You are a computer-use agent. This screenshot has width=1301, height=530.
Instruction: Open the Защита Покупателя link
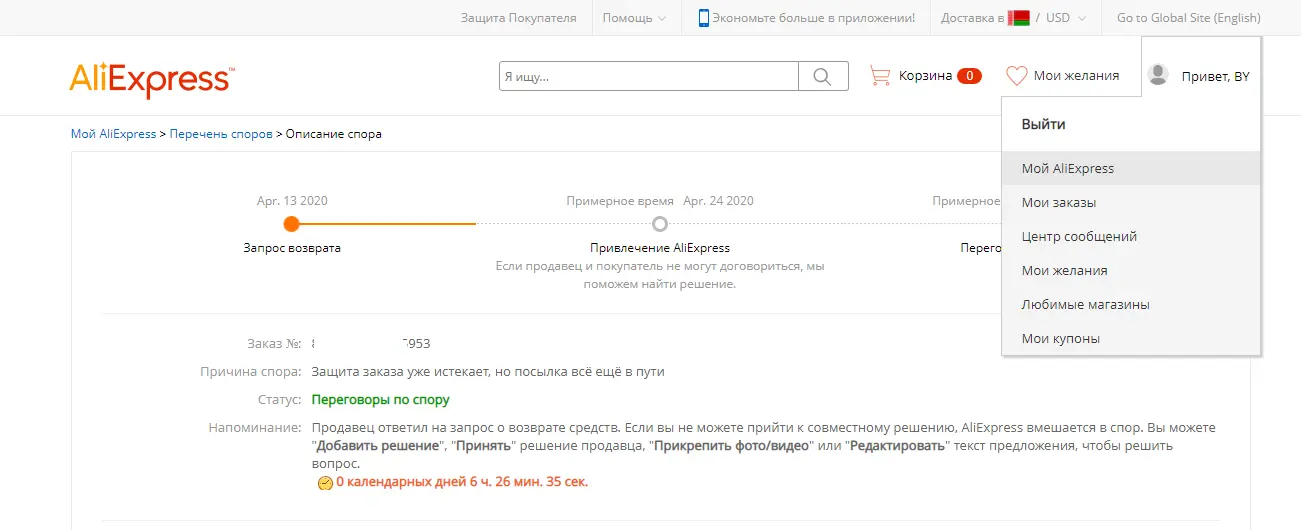tap(518, 18)
